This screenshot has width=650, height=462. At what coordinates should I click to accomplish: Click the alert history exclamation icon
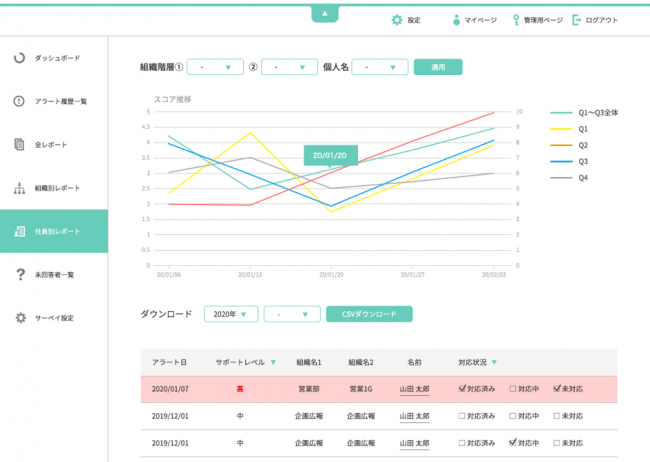point(19,101)
